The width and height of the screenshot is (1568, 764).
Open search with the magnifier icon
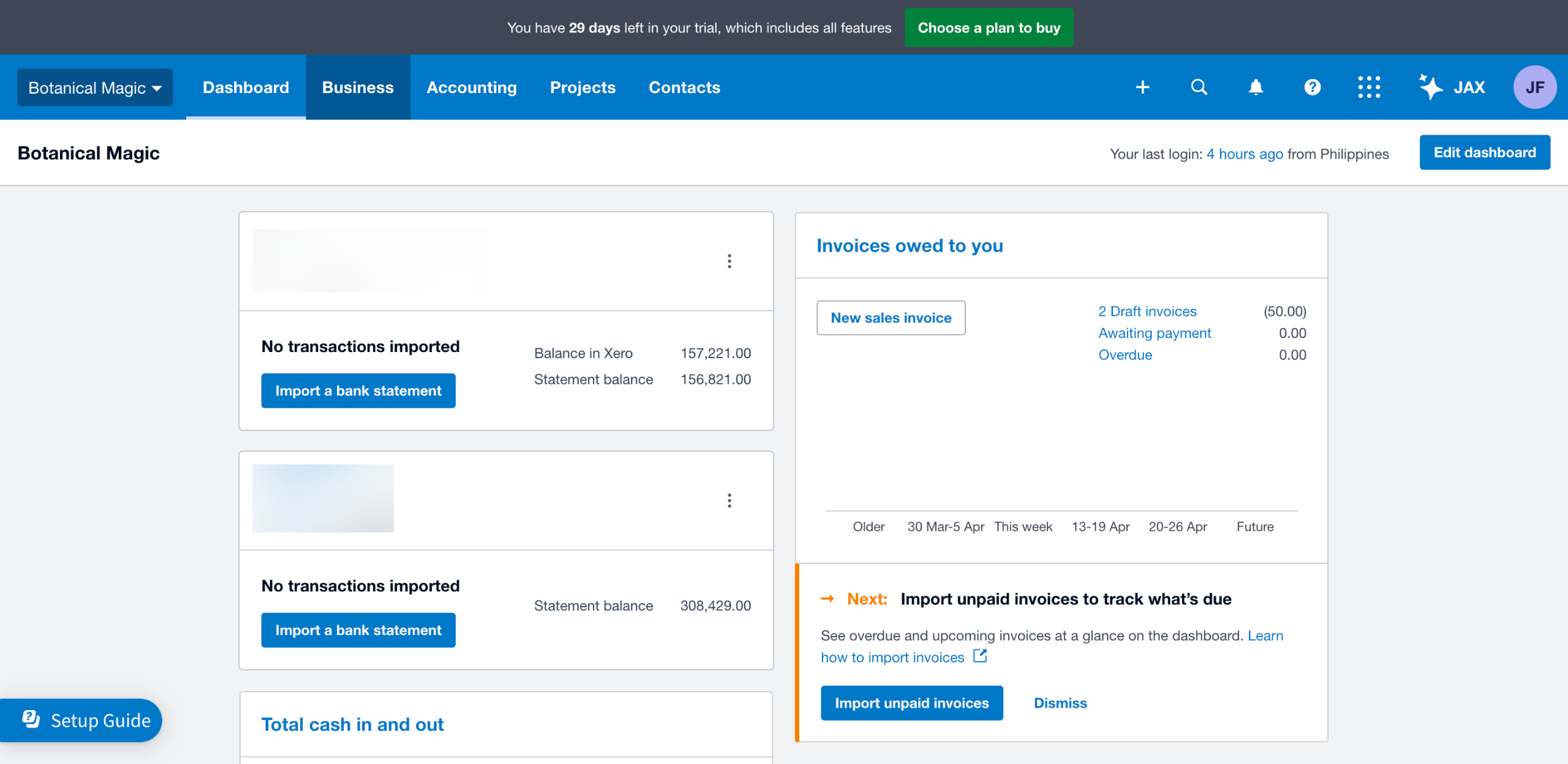pyautogui.click(x=1199, y=88)
